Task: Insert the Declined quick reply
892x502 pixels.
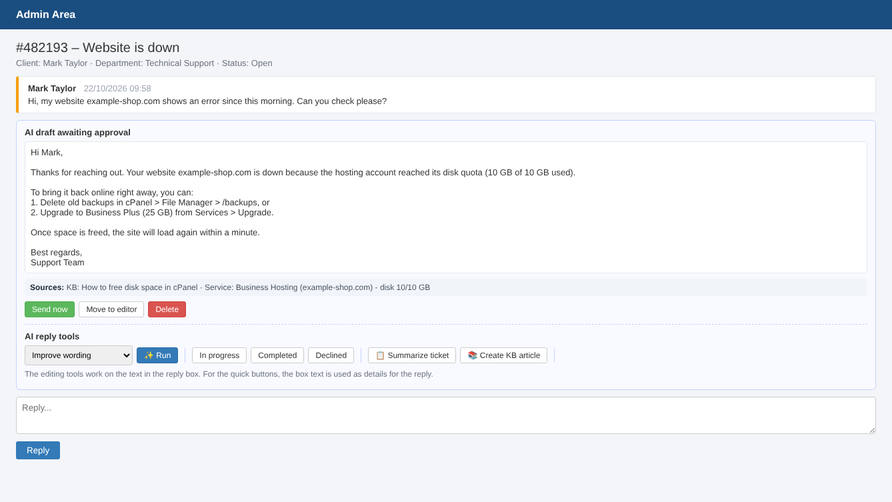Action: pyautogui.click(x=331, y=355)
